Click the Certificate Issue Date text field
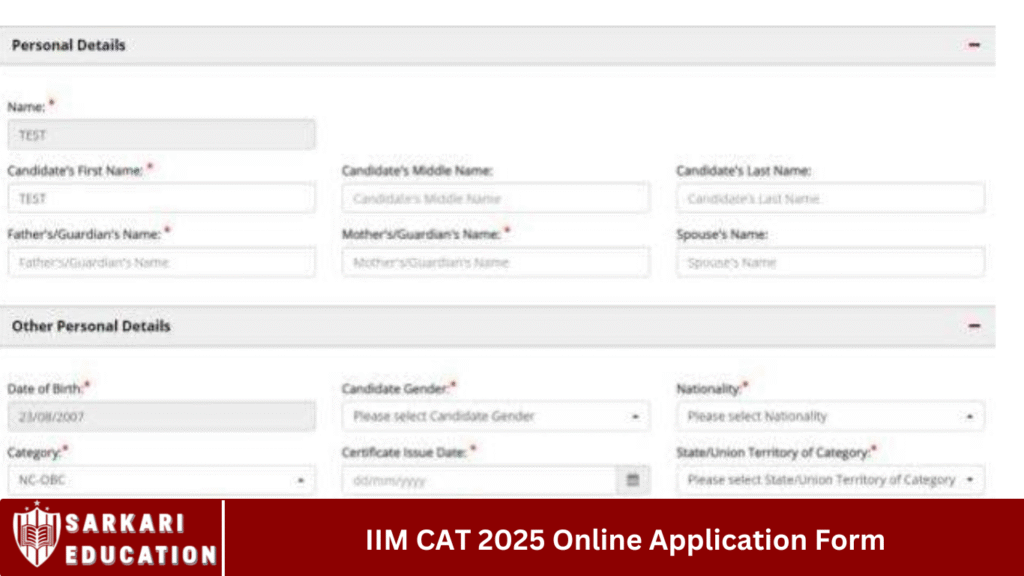Image resolution: width=1024 pixels, height=576 pixels. tap(478, 480)
